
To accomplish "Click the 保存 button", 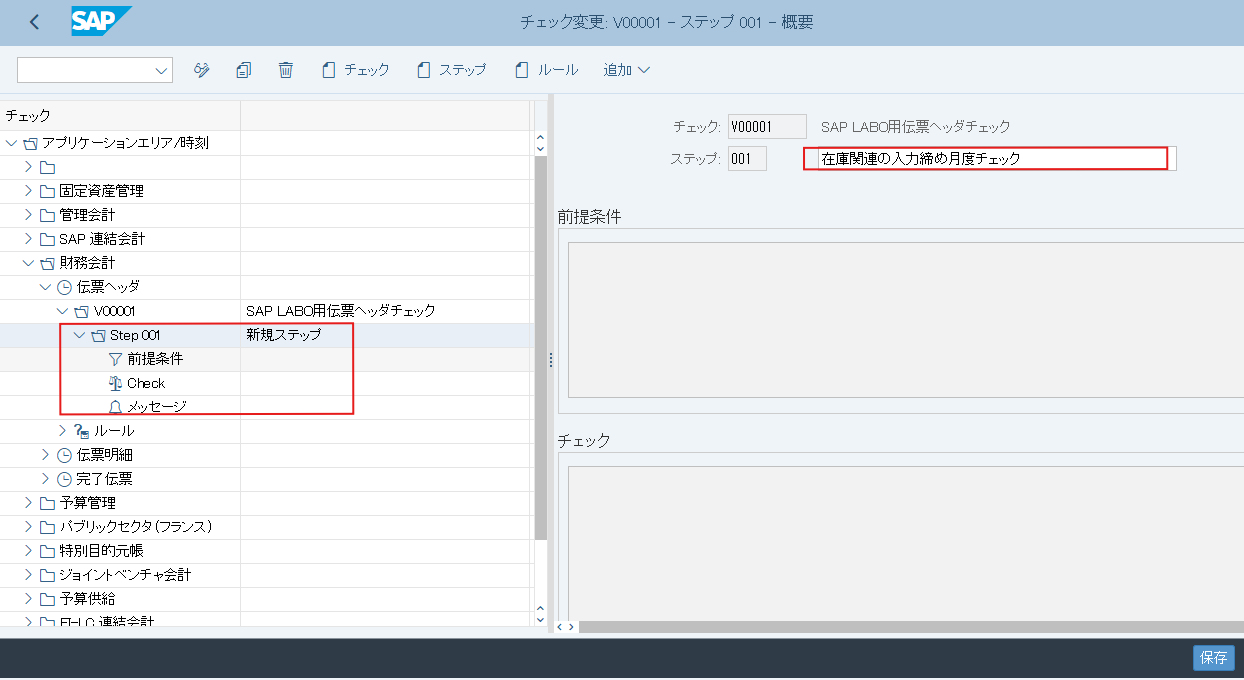I will pyautogui.click(x=1213, y=658).
